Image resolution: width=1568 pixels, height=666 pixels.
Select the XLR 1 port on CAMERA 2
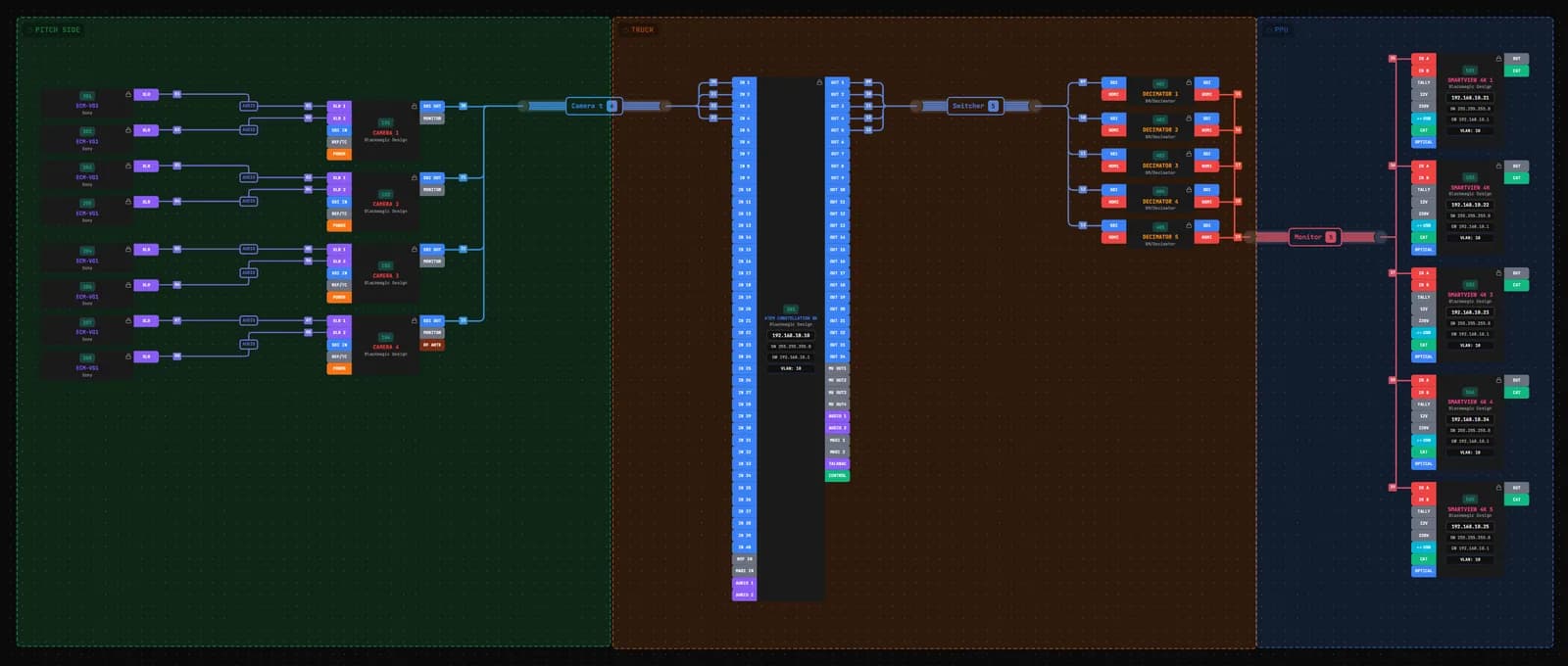[x=339, y=178]
